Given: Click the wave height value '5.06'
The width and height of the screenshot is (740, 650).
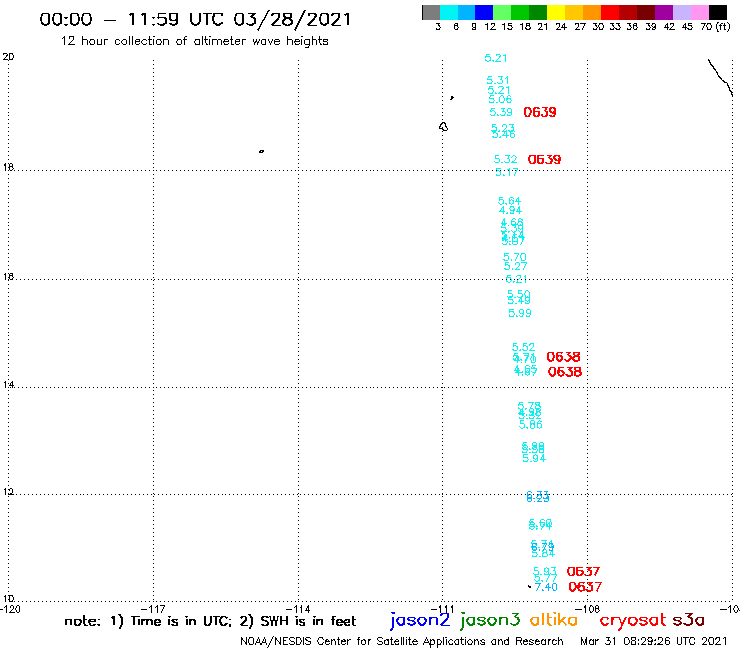Looking at the screenshot, I should click(x=500, y=99).
